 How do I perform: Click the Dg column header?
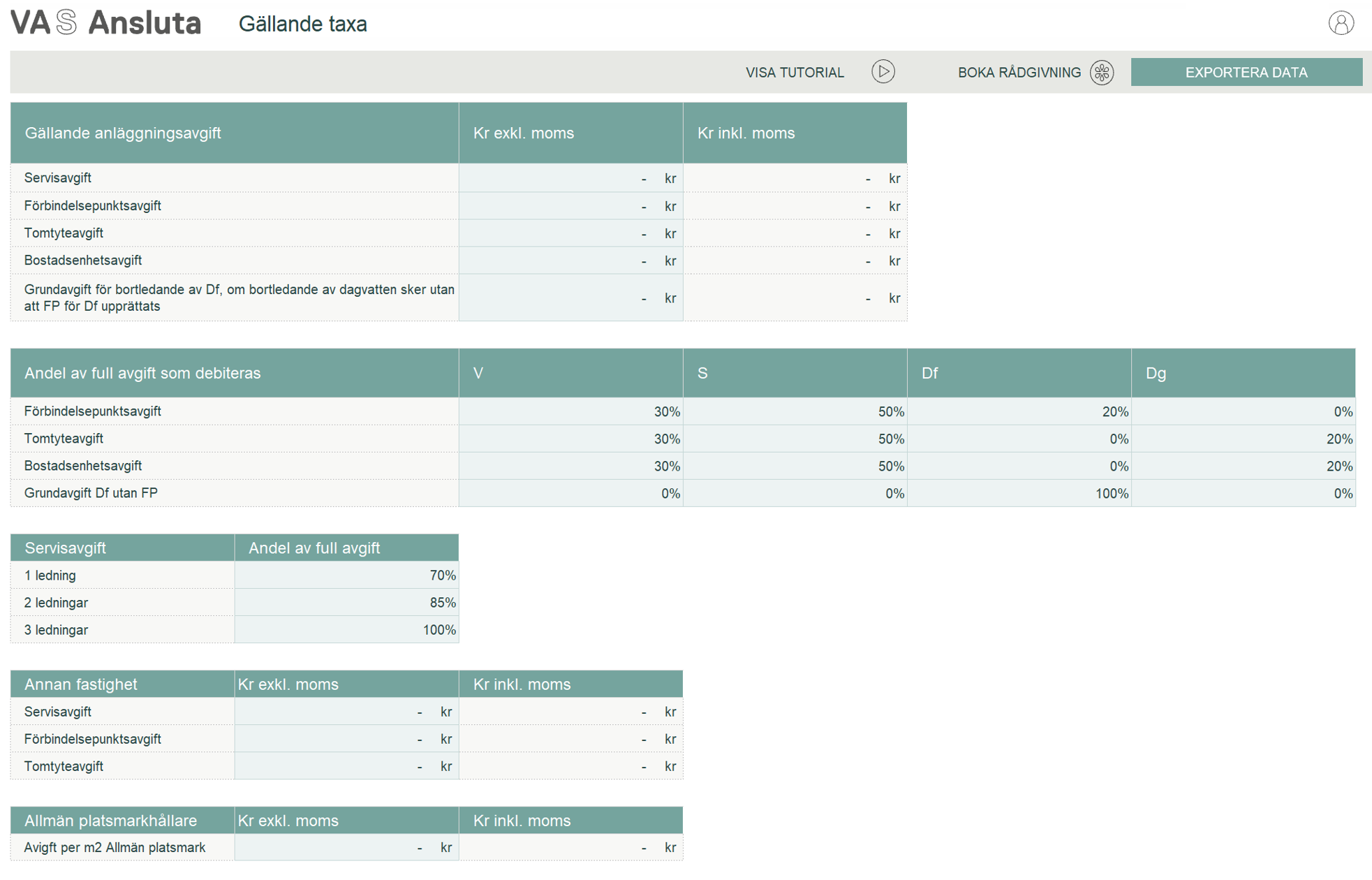pyautogui.click(x=1243, y=373)
